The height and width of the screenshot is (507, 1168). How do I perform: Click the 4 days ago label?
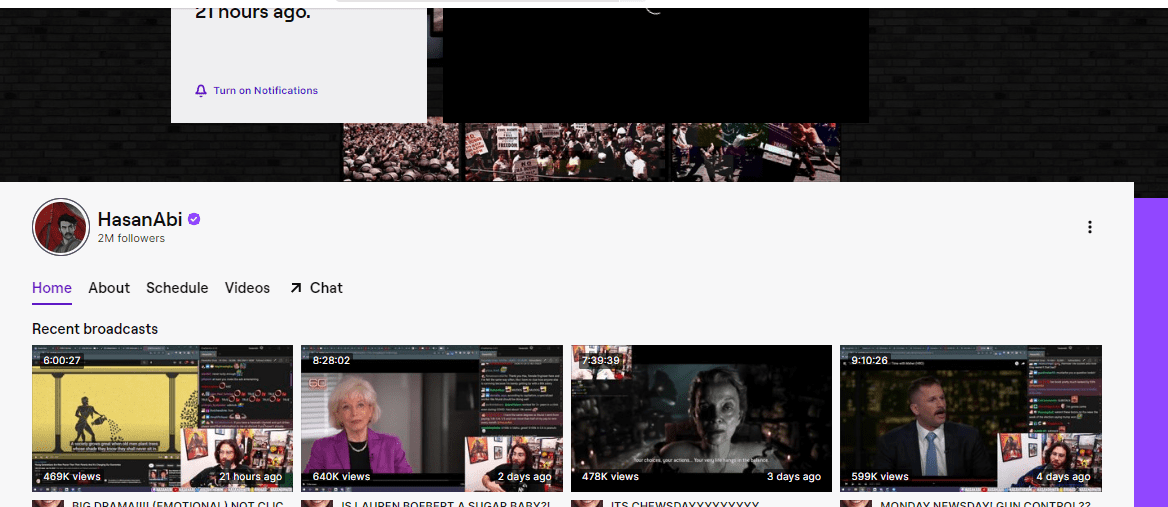(1063, 476)
